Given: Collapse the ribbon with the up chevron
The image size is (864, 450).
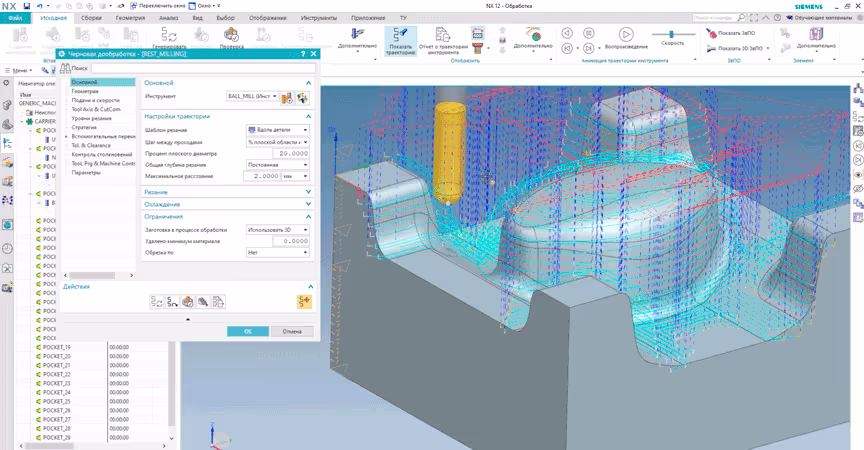Looking at the screenshot, I should (x=766, y=18).
